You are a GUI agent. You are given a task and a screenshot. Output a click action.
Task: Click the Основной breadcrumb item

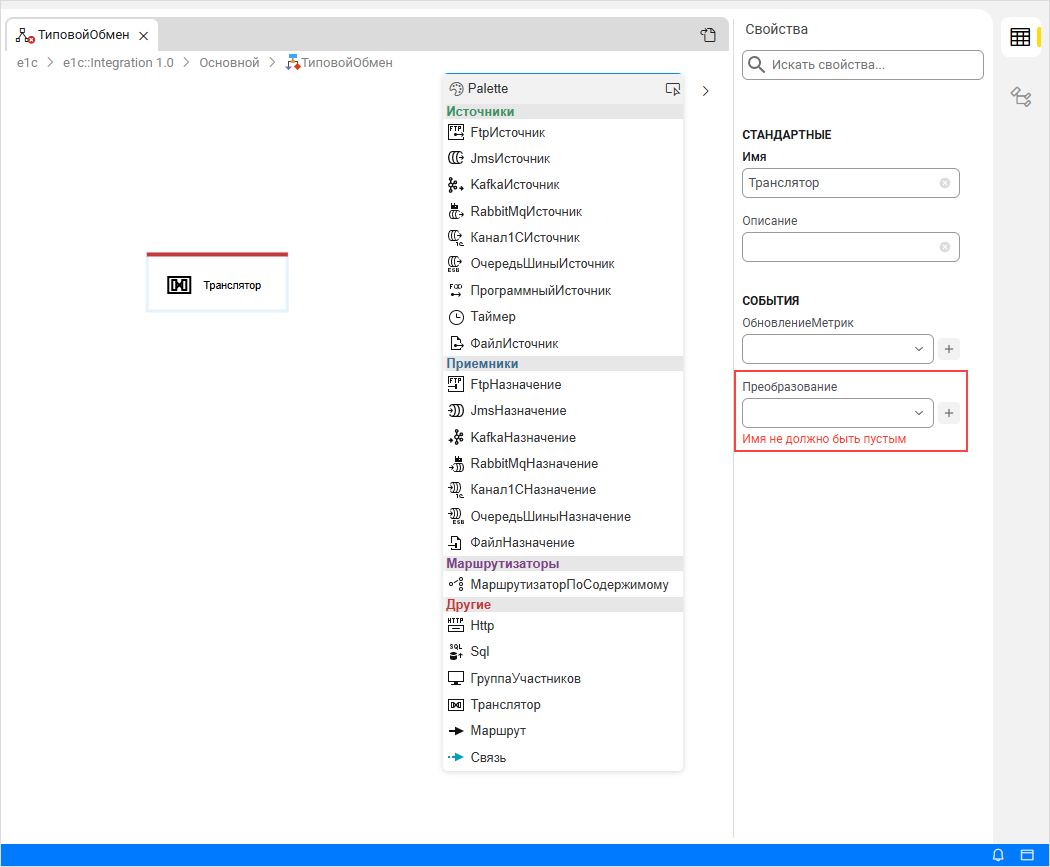point(229,62)
